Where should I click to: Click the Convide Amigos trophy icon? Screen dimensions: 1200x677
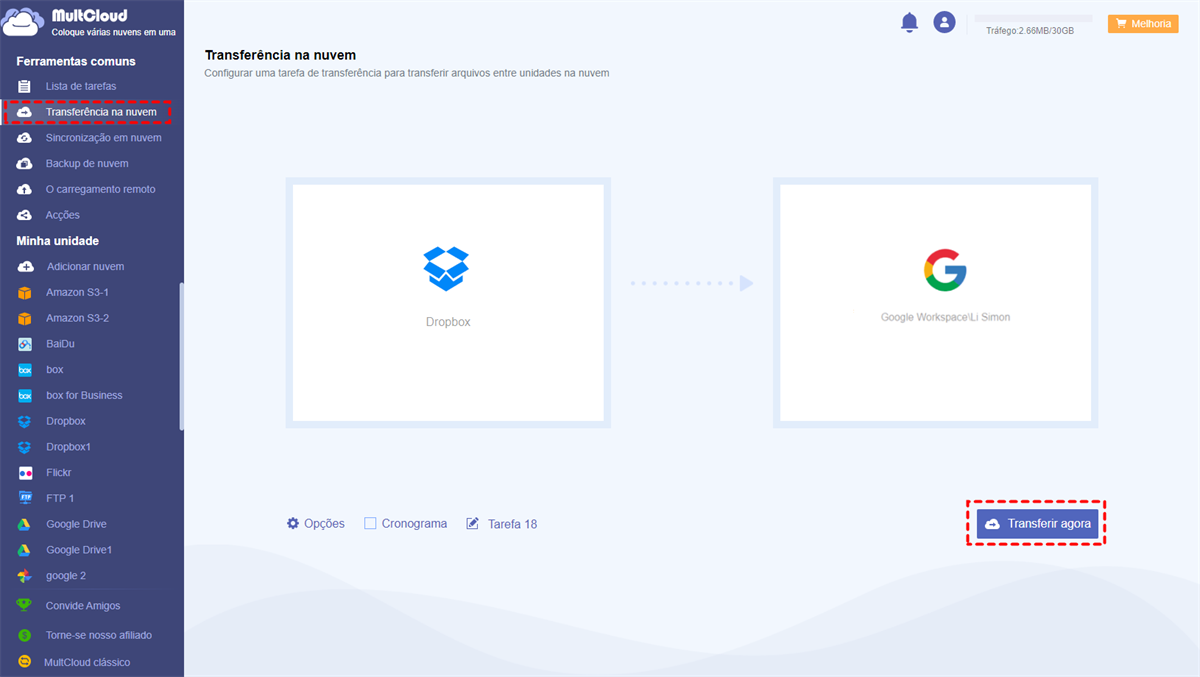click(x=25, y=606)
